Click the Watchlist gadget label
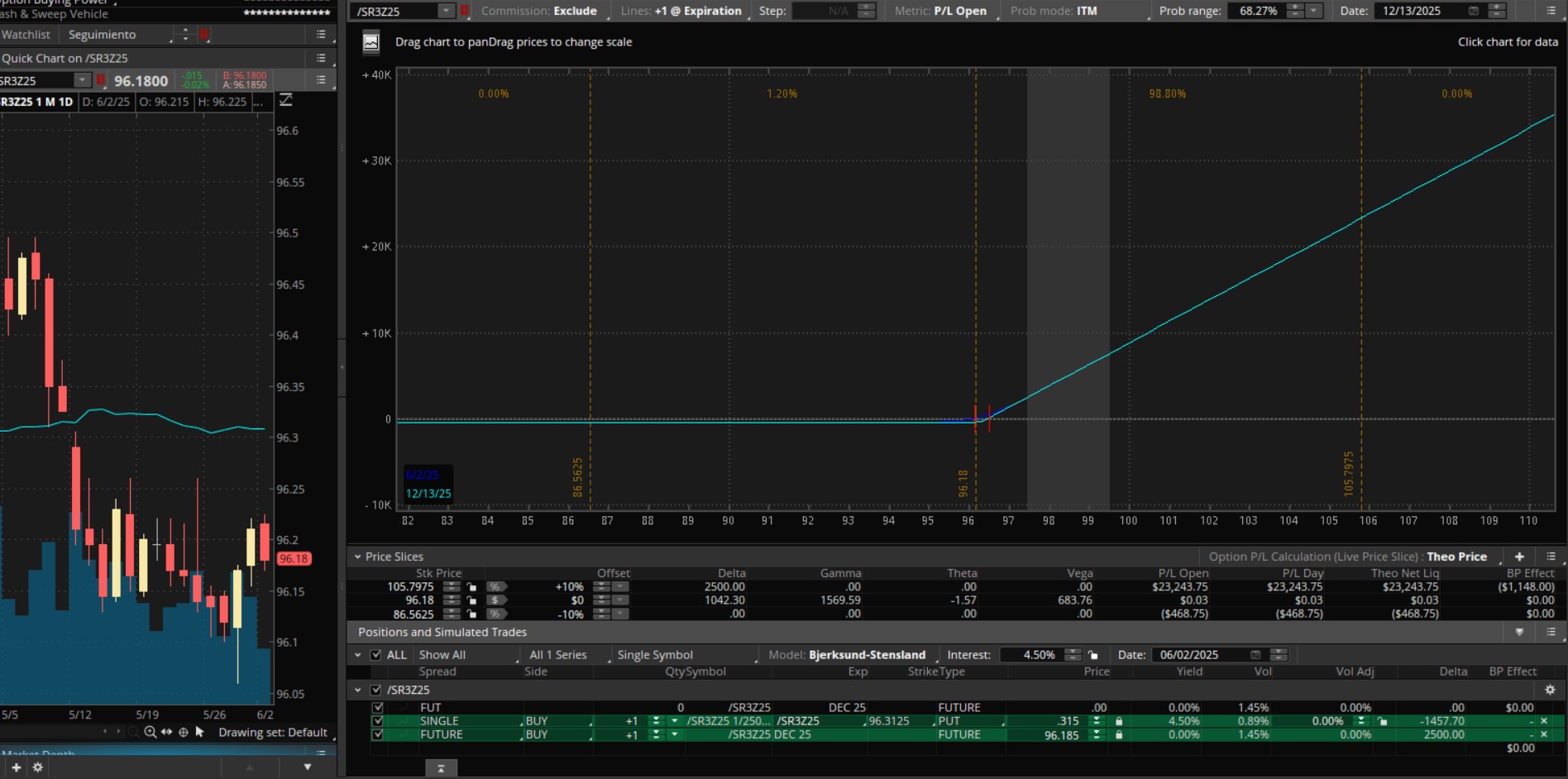Viewport: 1568px width, 779px height. pyautogui.click(x=26, y=35)
